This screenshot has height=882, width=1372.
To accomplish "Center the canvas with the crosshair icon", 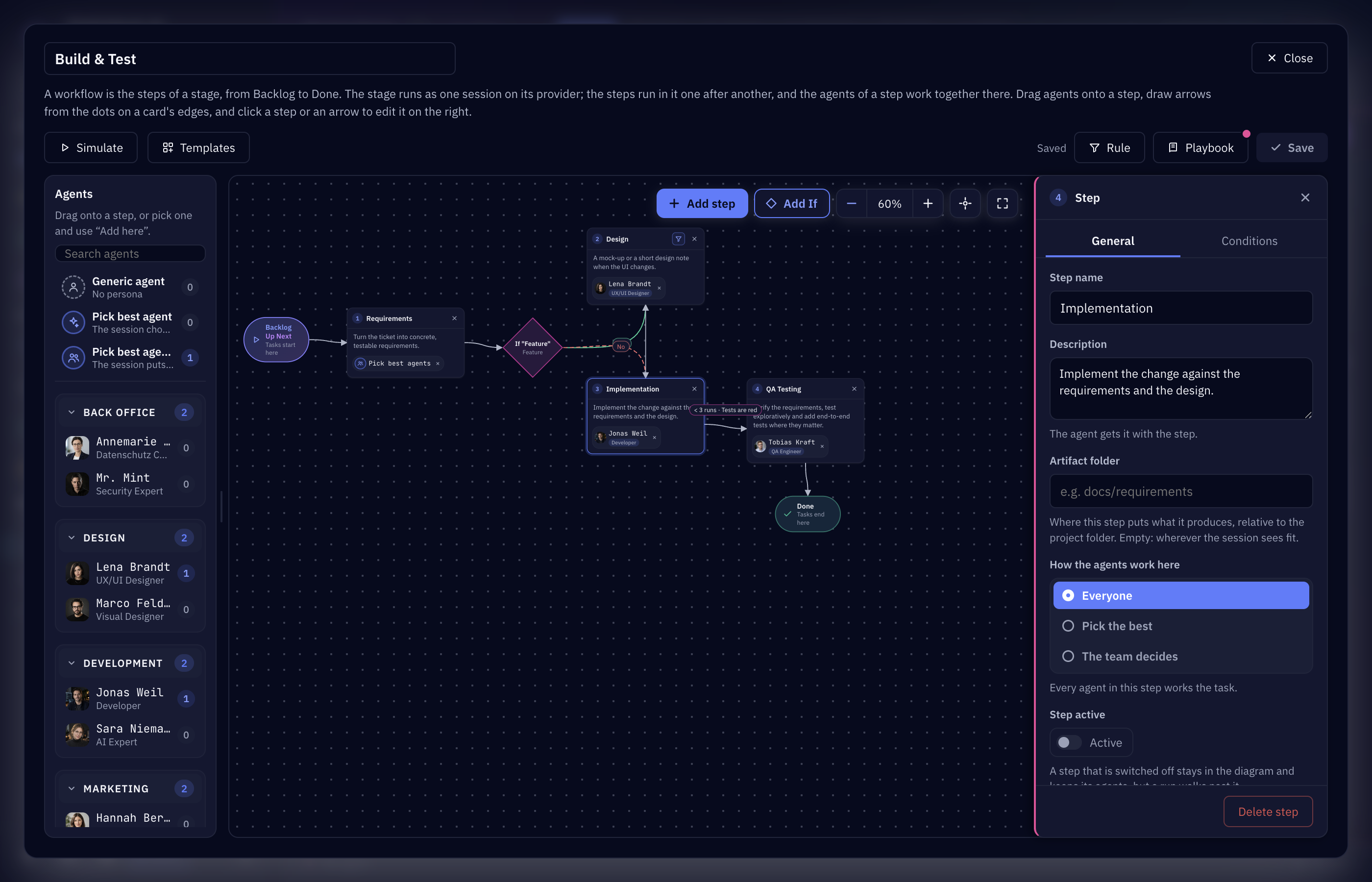I will [965, 203].
